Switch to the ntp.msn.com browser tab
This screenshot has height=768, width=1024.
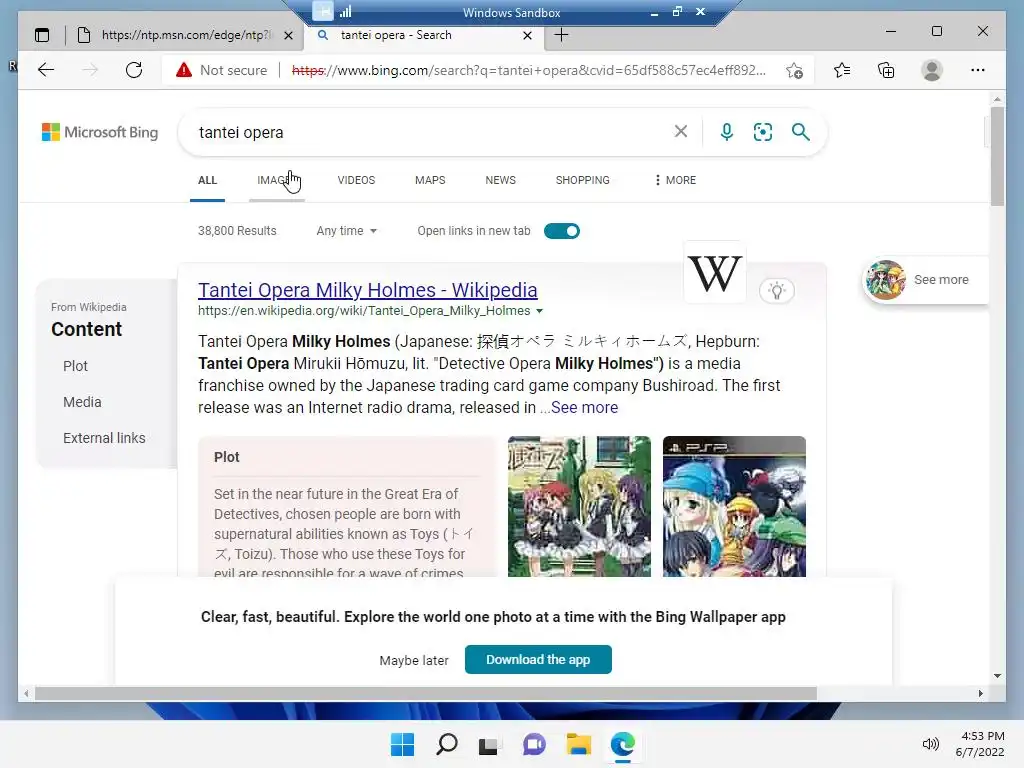[x=185, y=35]
